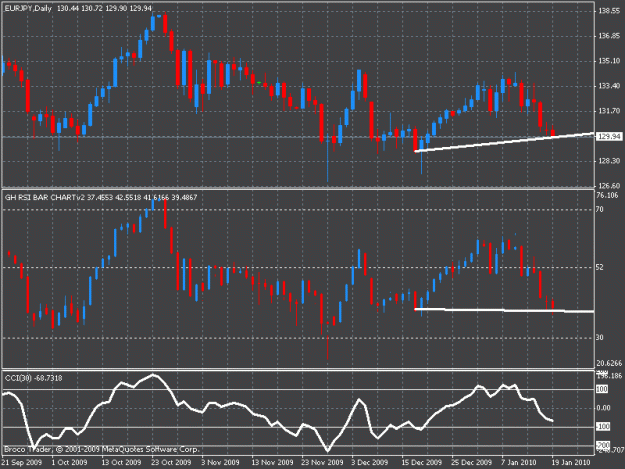Select the RSI scale level 30

[x=600, y=338]
